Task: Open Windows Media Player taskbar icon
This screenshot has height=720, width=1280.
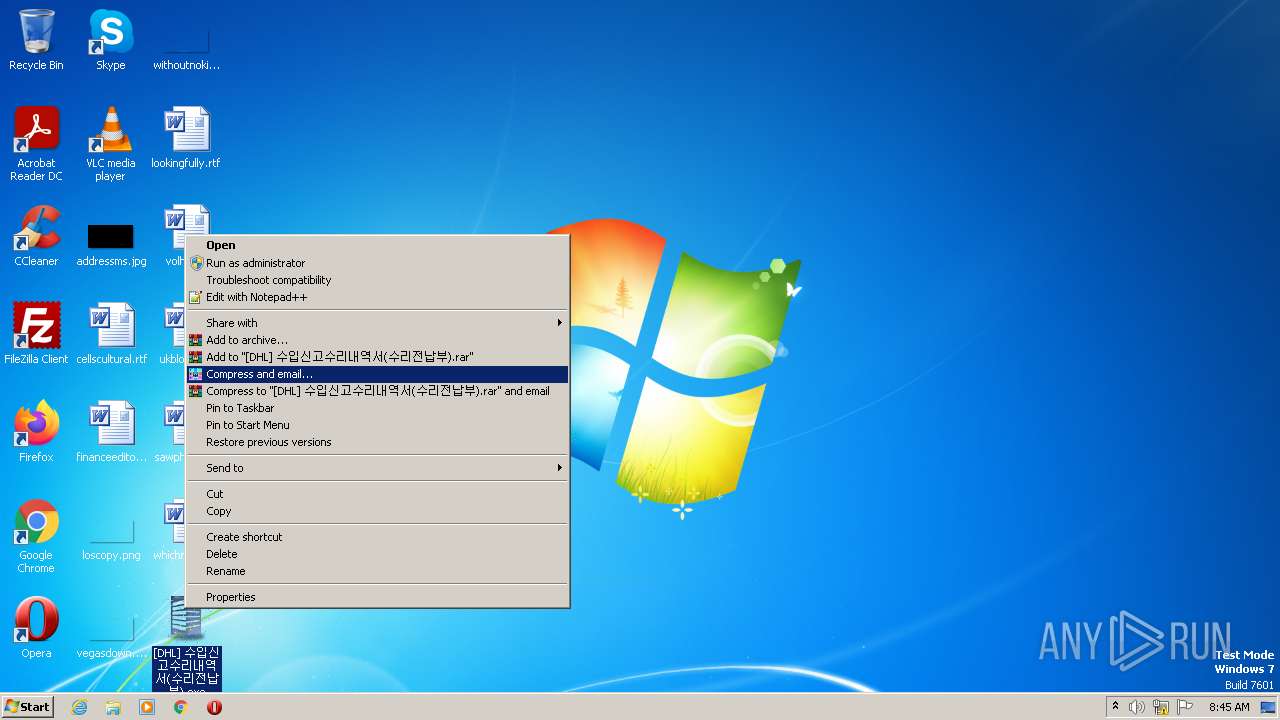Action: point(147,707)
